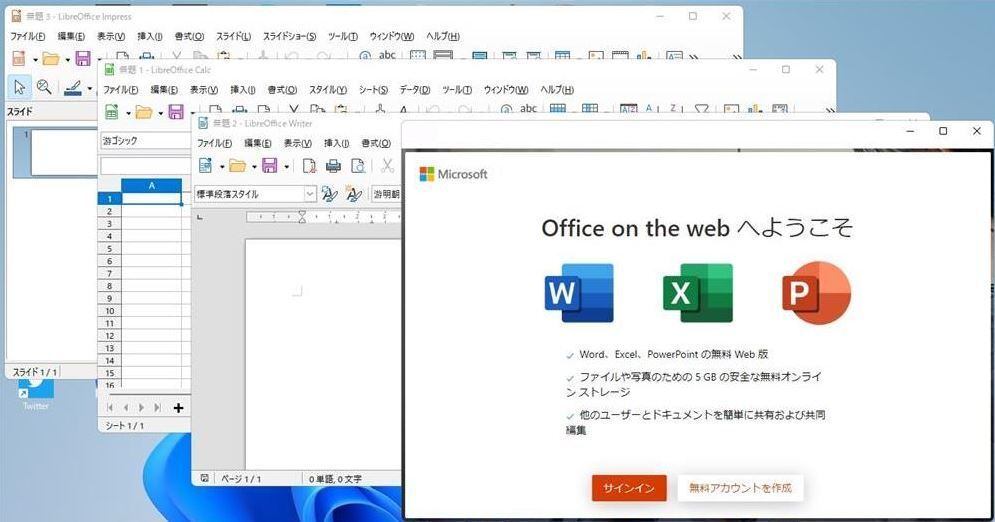The height and width of the screenshot is (522, 995).
Task: Expand New dropdown arrow in Calc toolbar
Action: tap(128, 114)
